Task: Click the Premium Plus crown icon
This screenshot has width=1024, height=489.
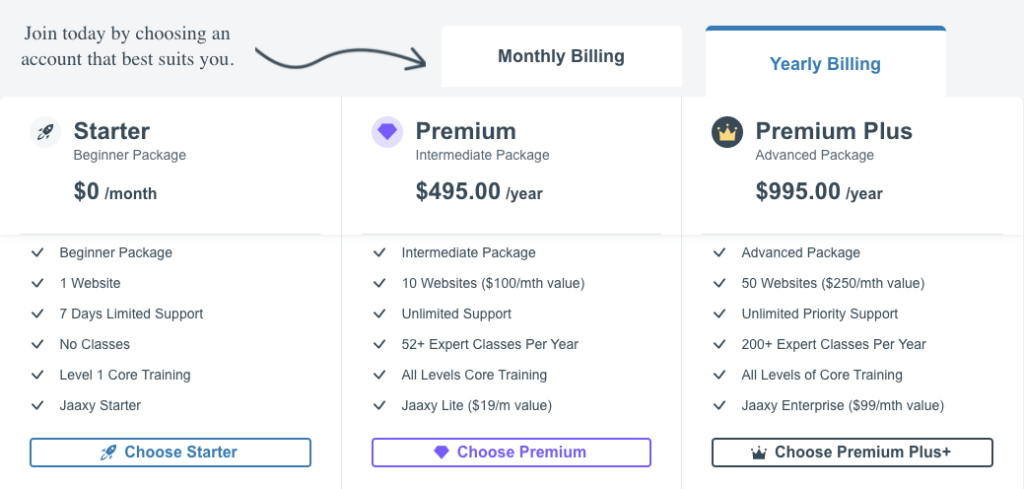Action: [727, 132]
